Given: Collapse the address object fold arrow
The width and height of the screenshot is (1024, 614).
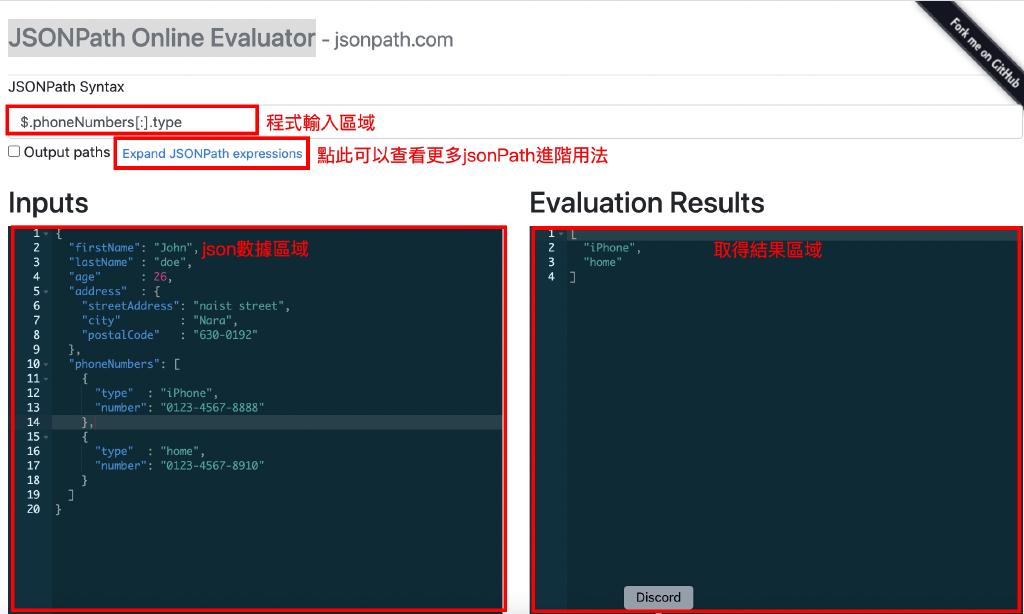Looking at the screenshot, I should coord(46,292).
